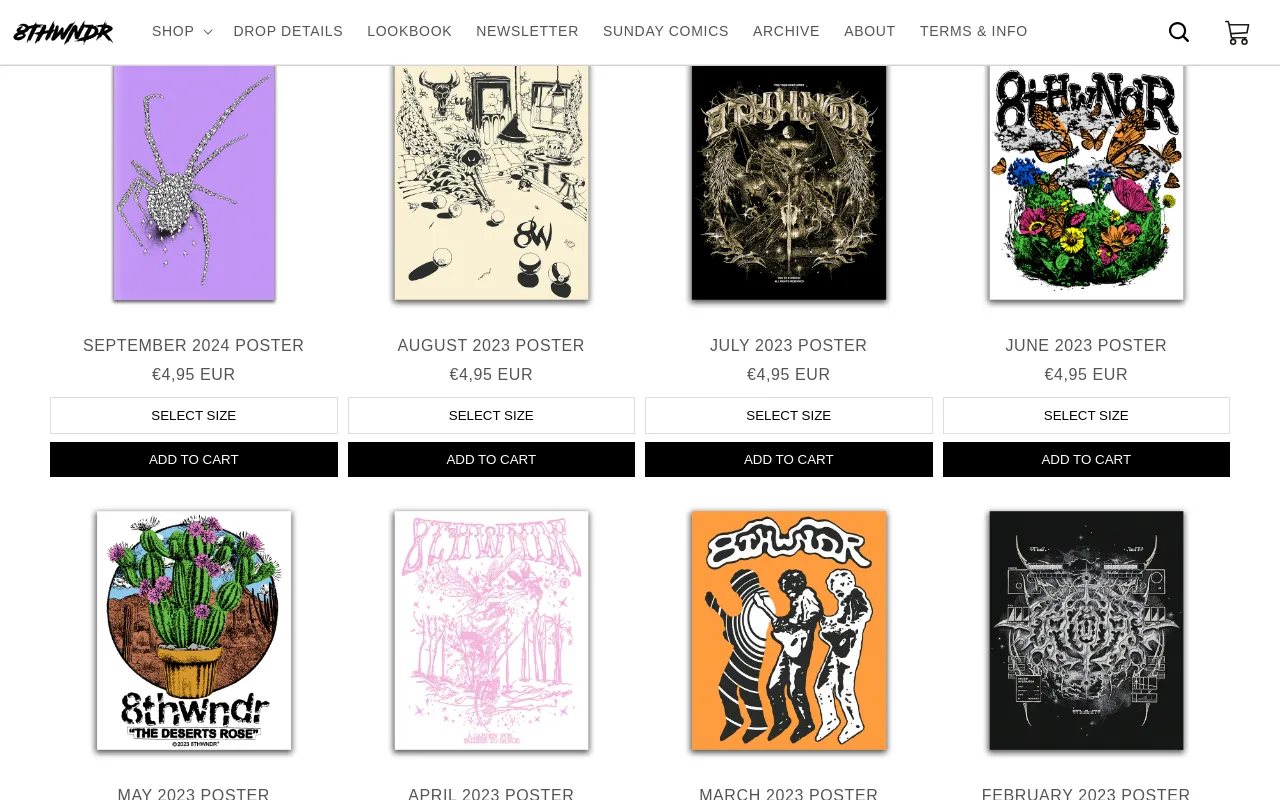Open Select Size for June 2023 Poster
1280x800 pixels.
click(1086, 415)
